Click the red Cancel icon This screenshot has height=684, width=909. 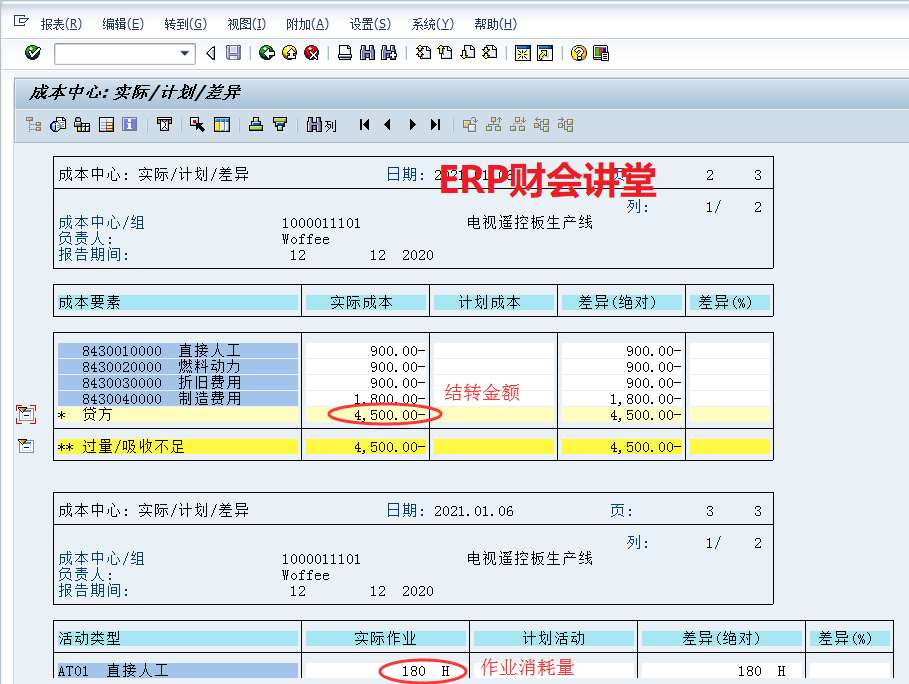(311, 53)
